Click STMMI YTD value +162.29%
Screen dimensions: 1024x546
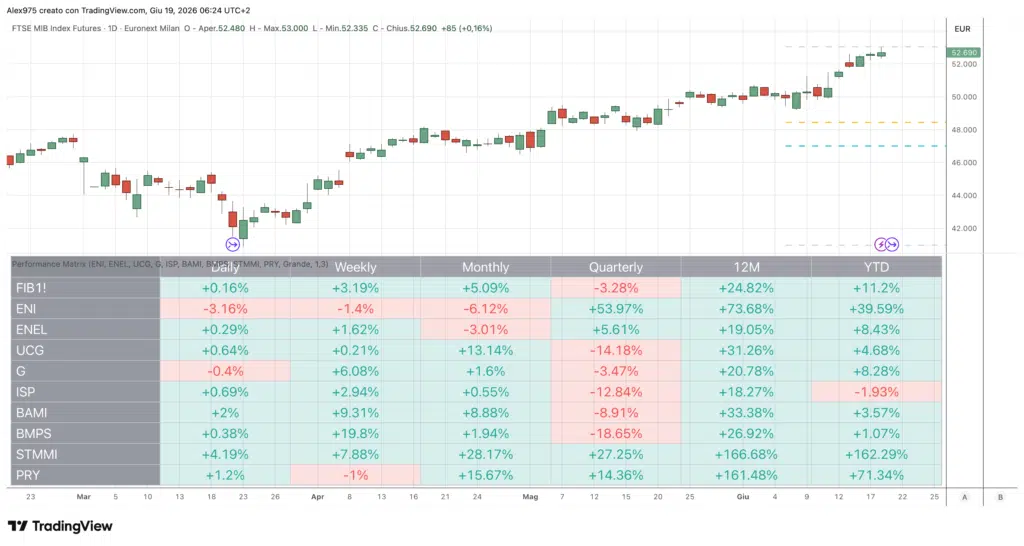pyautogui.click(x=876, y=455)
